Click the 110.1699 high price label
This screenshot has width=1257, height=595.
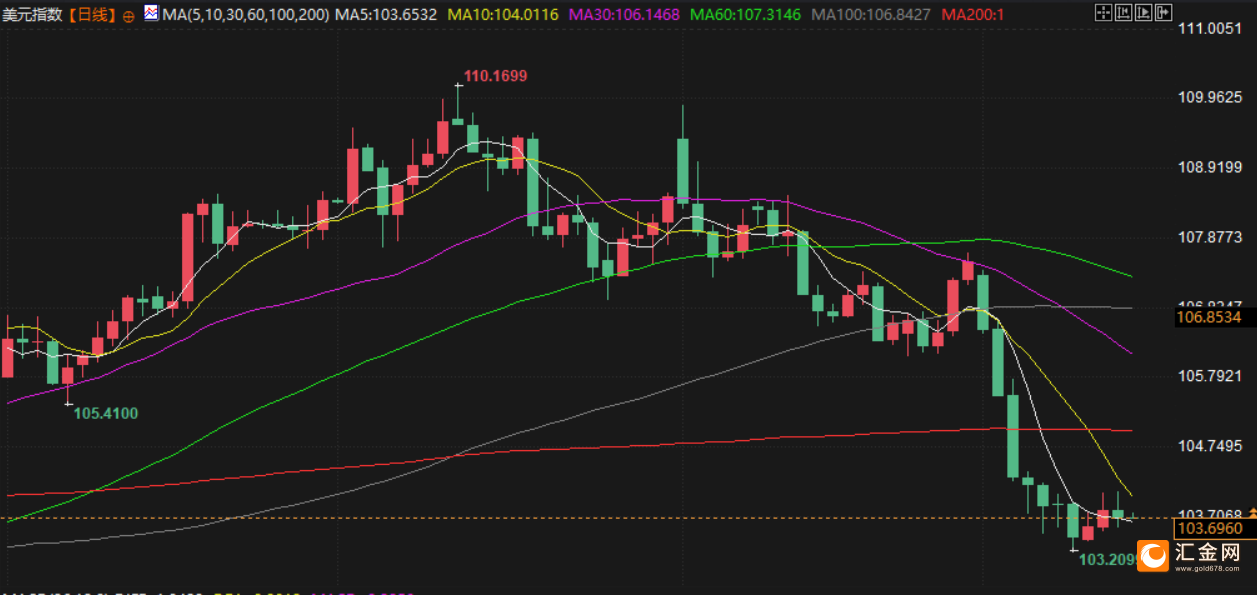495,76
